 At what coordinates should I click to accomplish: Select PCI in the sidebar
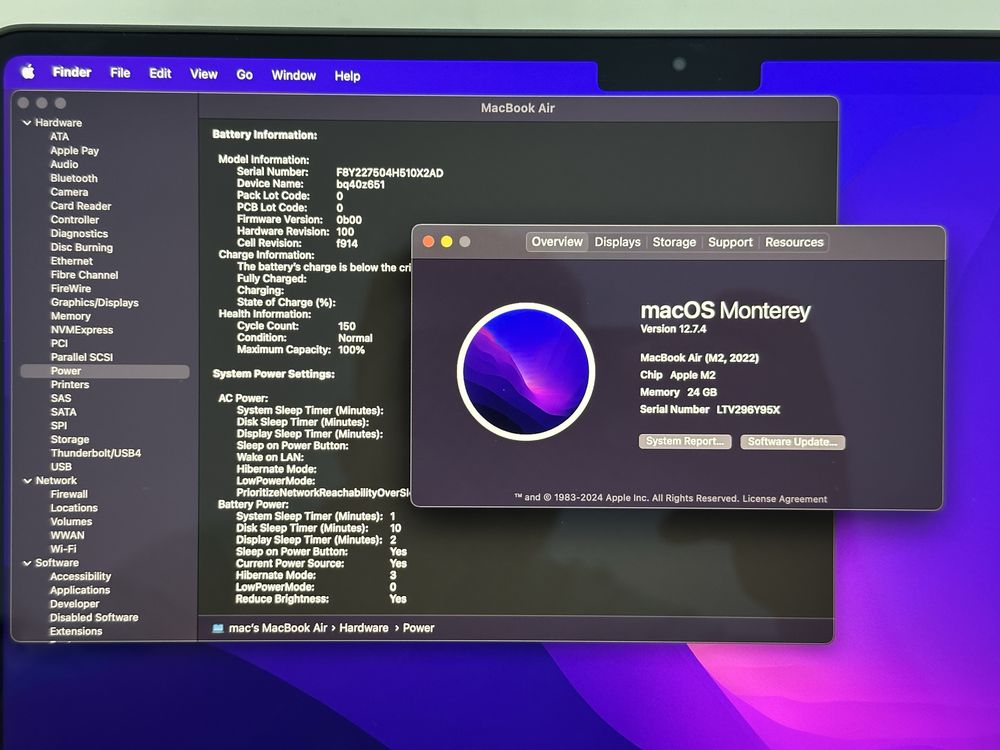click(x=59, y=343)
